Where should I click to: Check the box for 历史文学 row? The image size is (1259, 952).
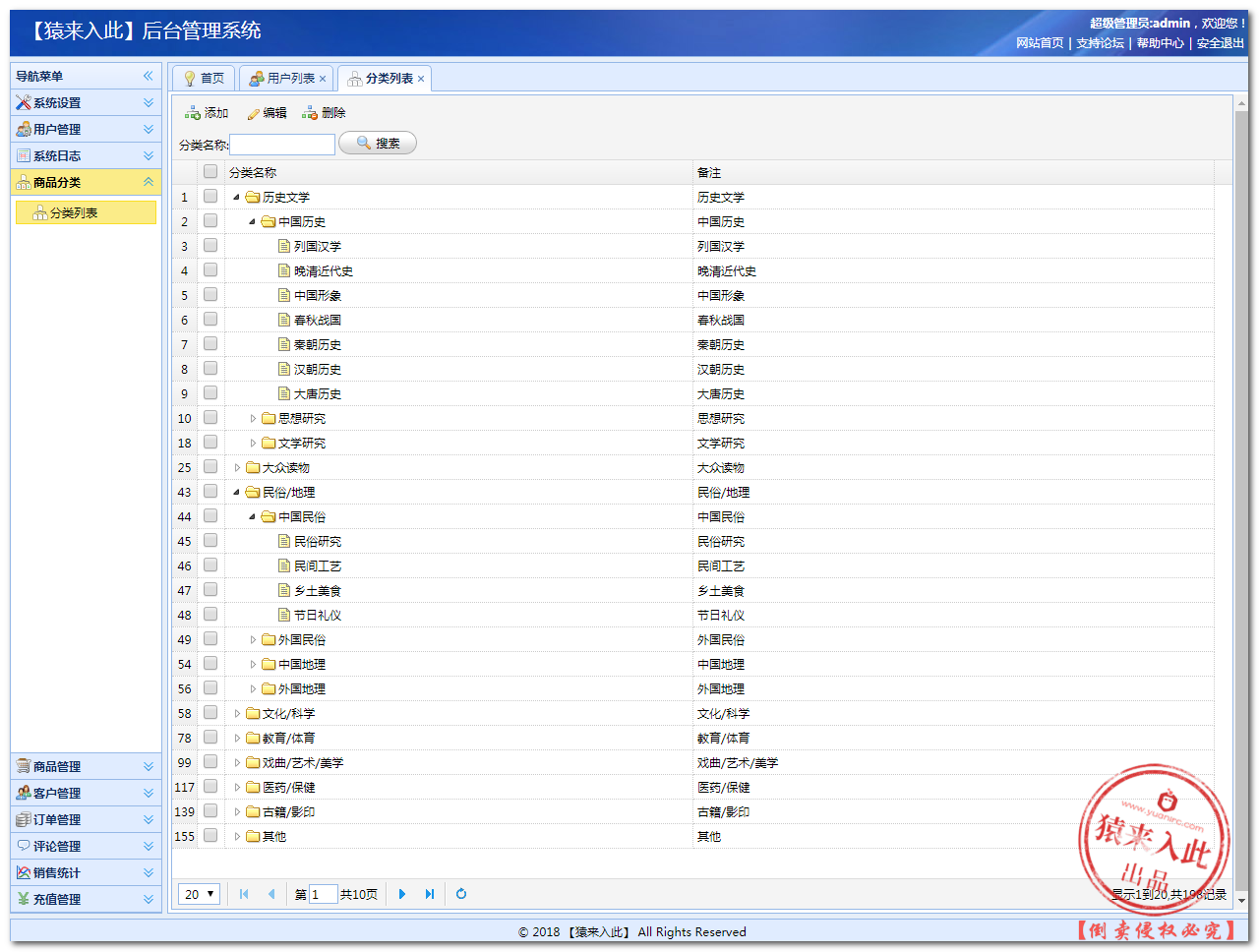(210, 197)
